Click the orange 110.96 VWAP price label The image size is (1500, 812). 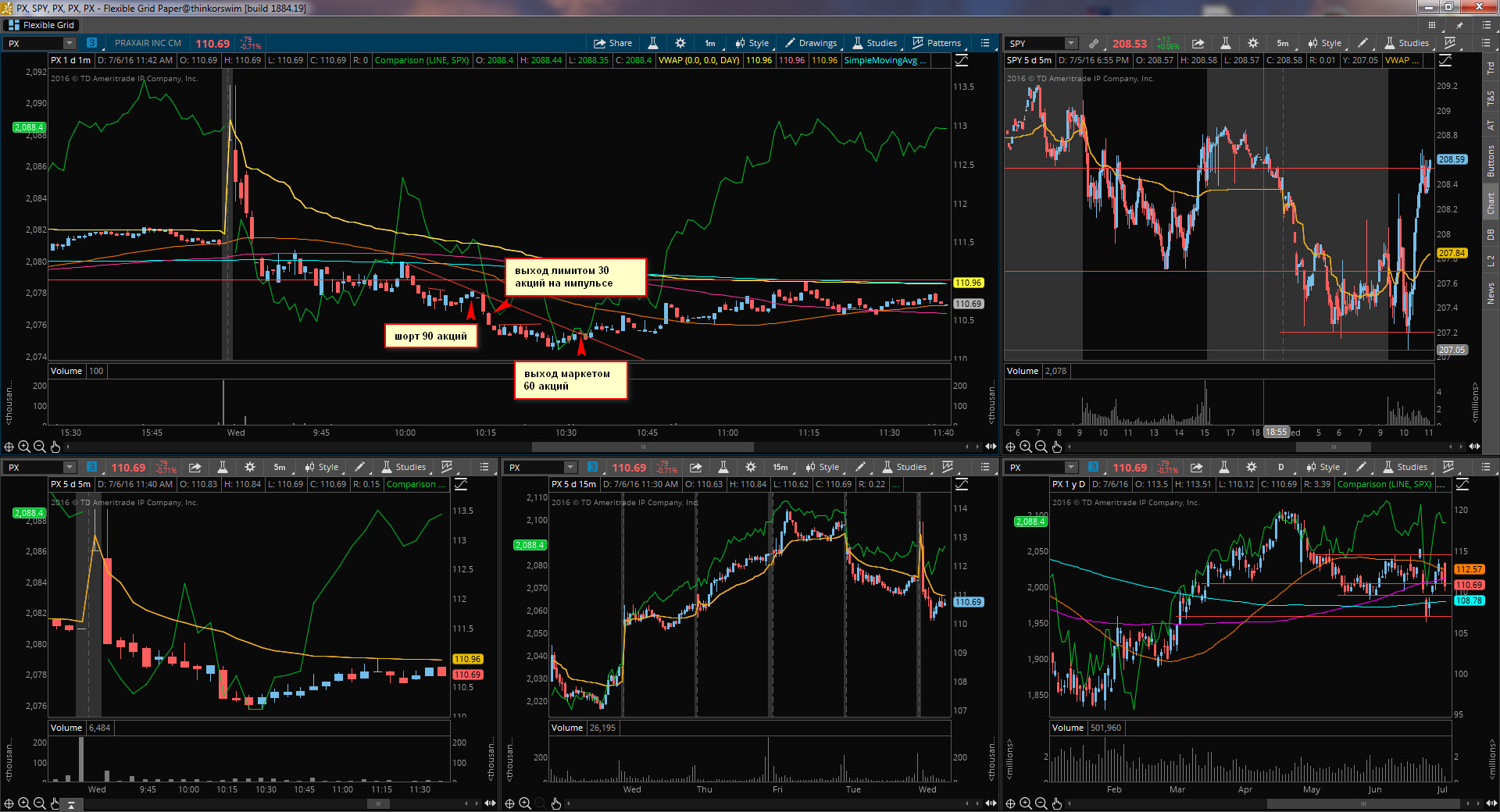coord(968,283)
